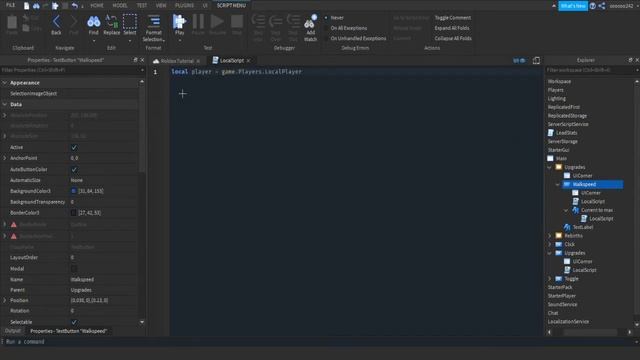
Task: Click the LeadStats script icon in Explorer
Action: click(551, 133)
